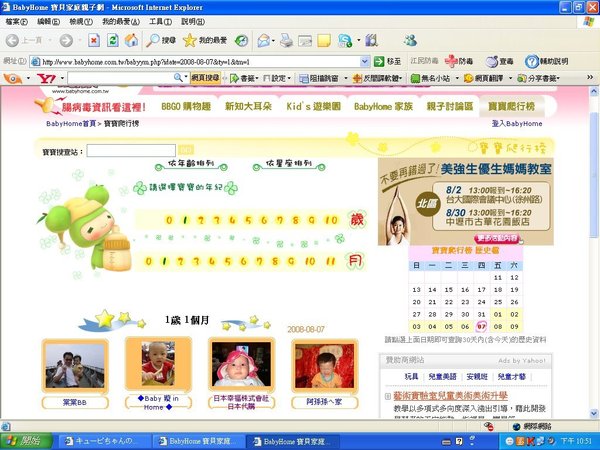The image size is (600, 450).
Task: Expand the settings dropdown on Yahoo toolbar
Action: pyautogui.click(x=289, y=78)
